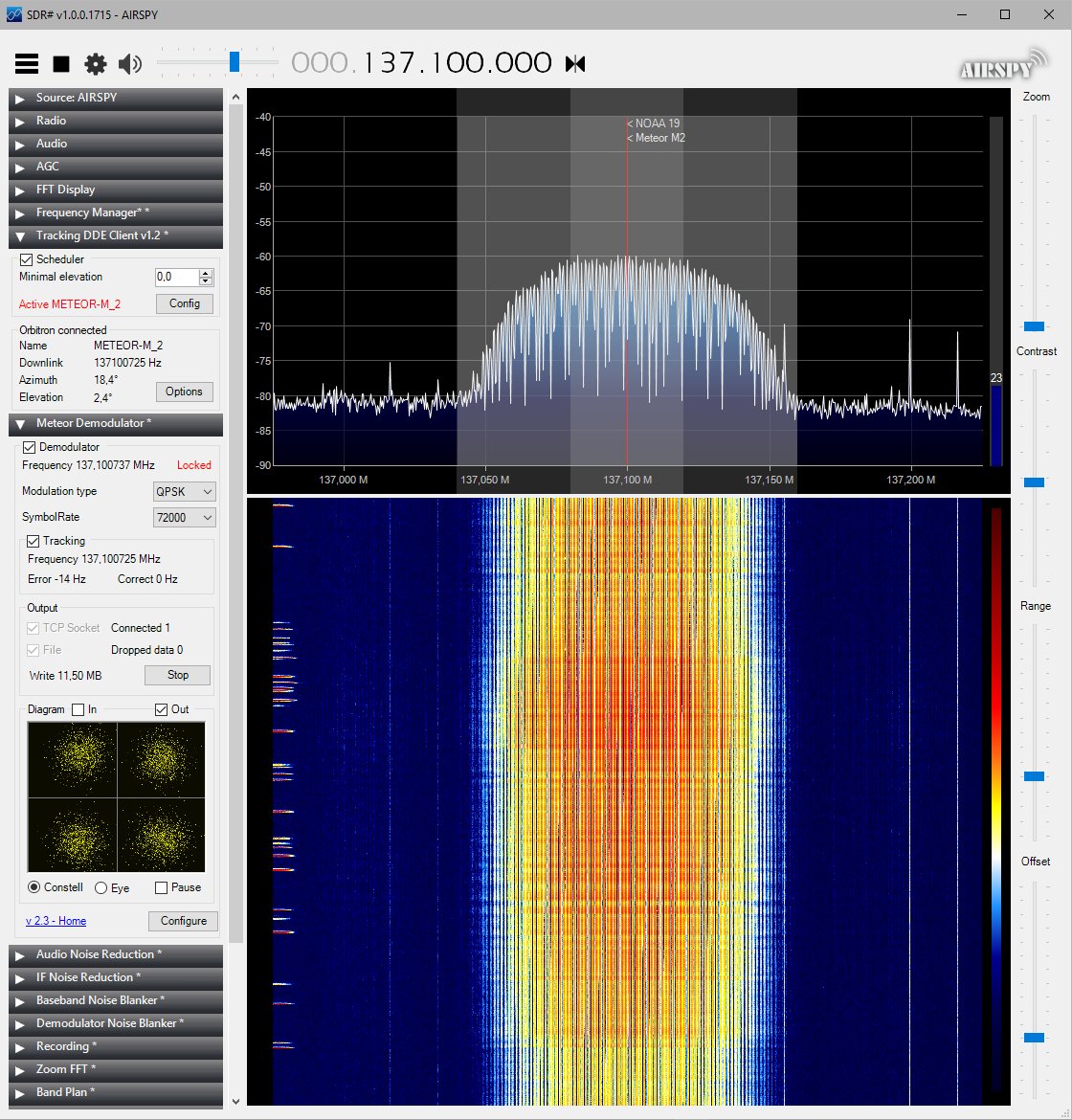Expand the Source: AIRSPY panel
Viewport: 1072px width, 1120px height.
pyautogui.click(x=116, y=98)
